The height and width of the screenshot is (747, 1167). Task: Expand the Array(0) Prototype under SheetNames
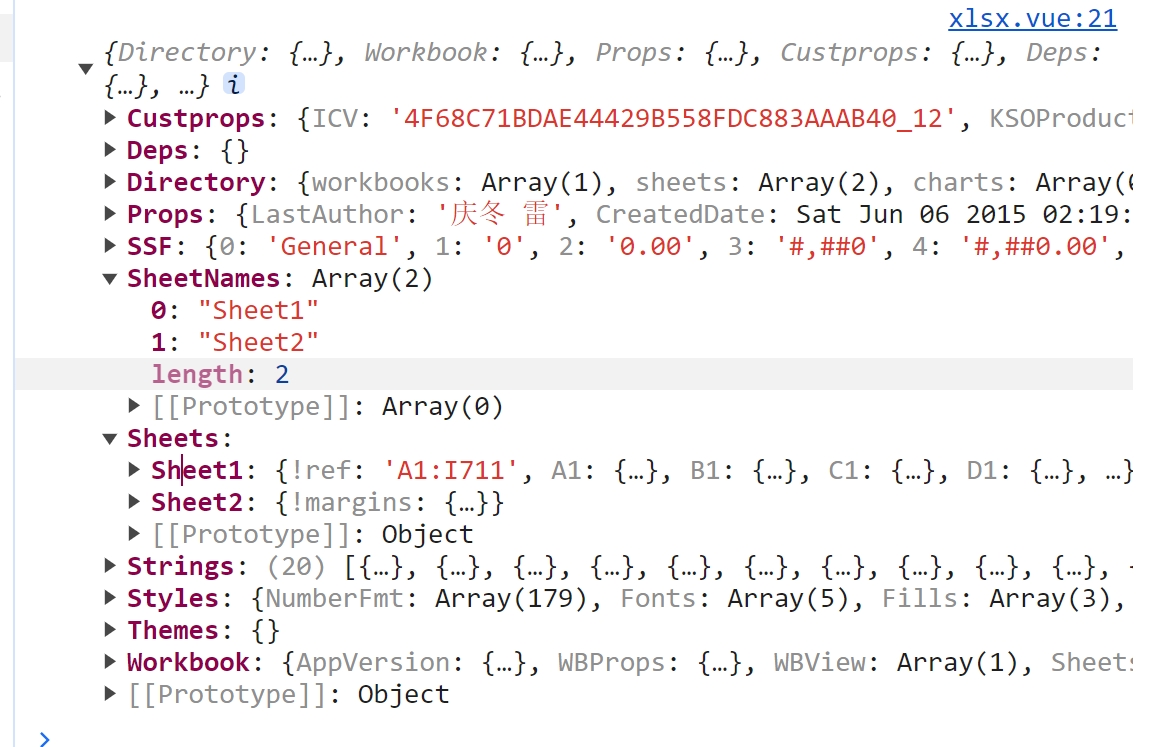(x=135, y=406)
